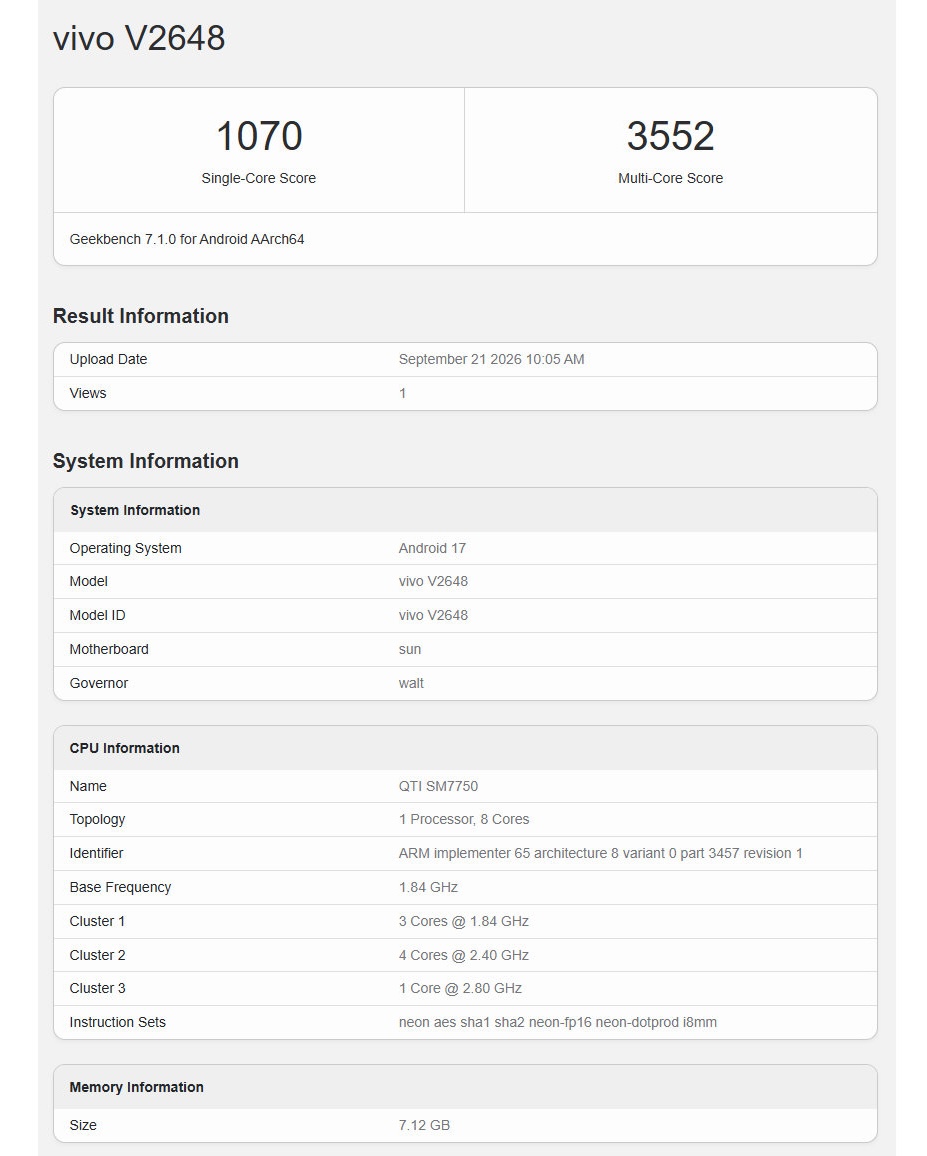Image resolution: width=927 pixels, height=1156 pixels.
Task: Click the Governor label
Action: point(99,683)
